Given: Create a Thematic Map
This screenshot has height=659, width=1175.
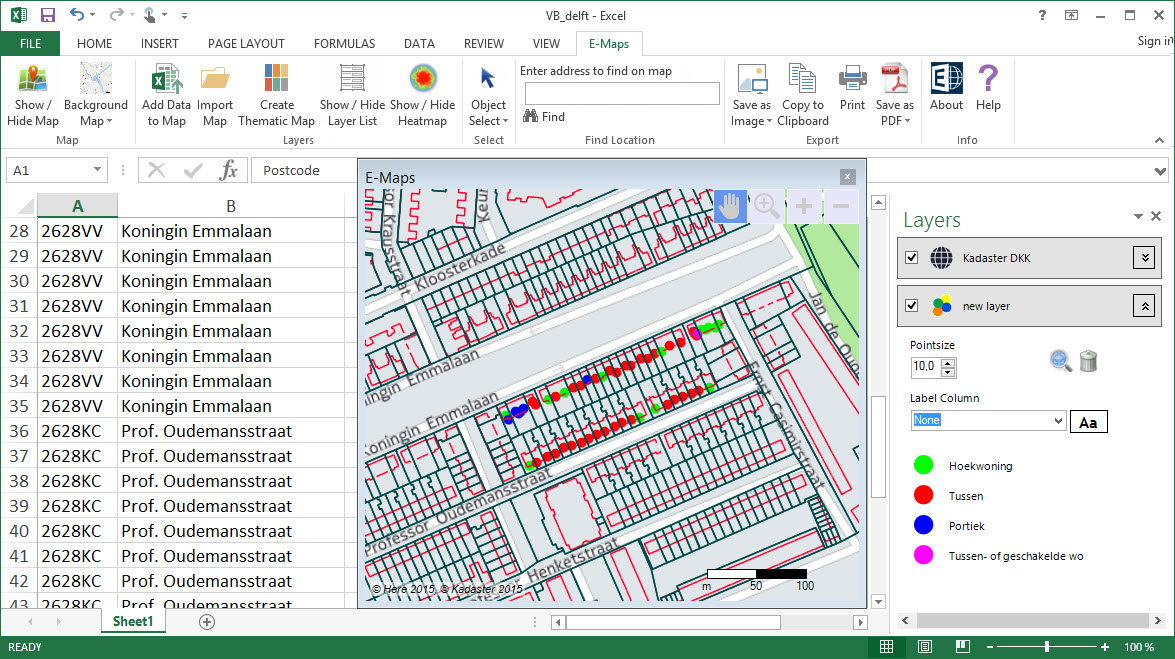Looking at the screenshot, I should [x=277, y=95].
